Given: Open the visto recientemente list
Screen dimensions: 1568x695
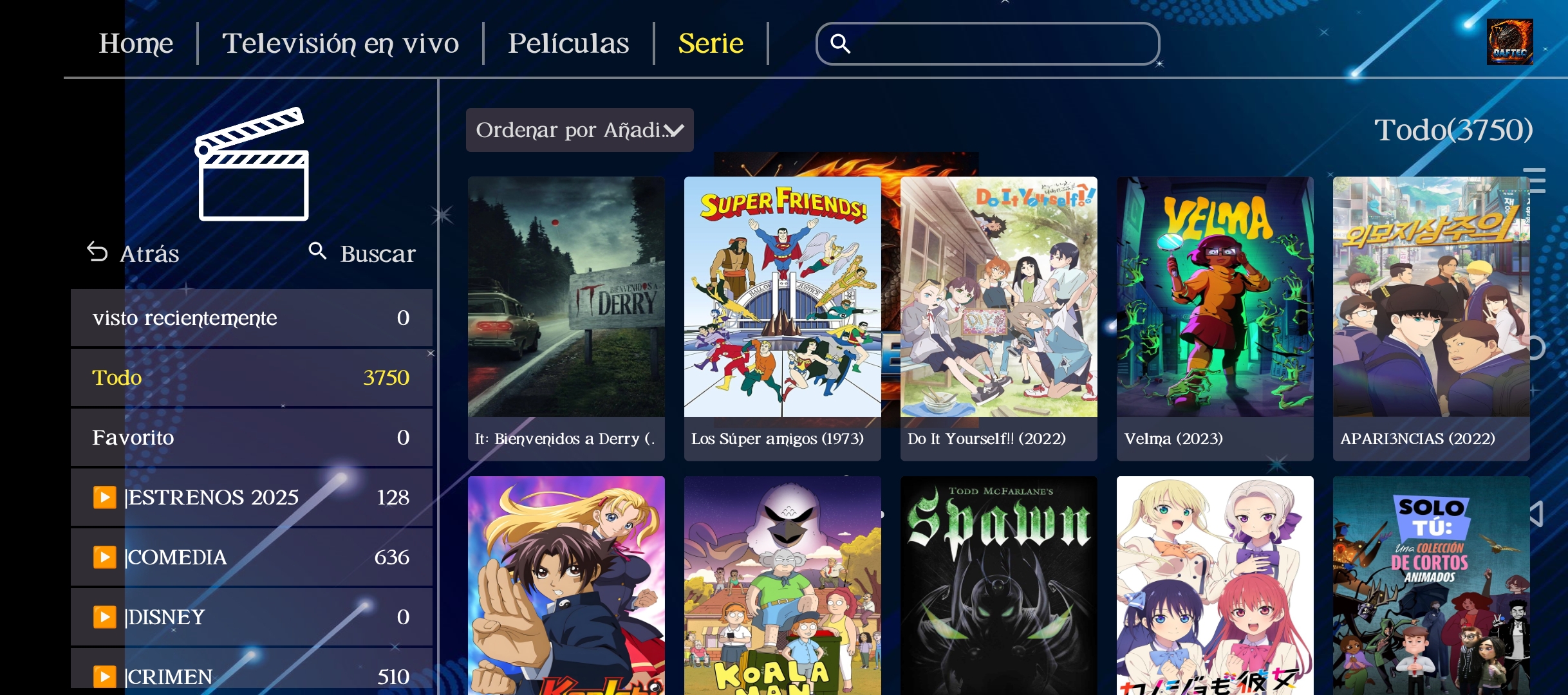Looking at the screenshot, I should pyautogui.click(x=252, y=318).
